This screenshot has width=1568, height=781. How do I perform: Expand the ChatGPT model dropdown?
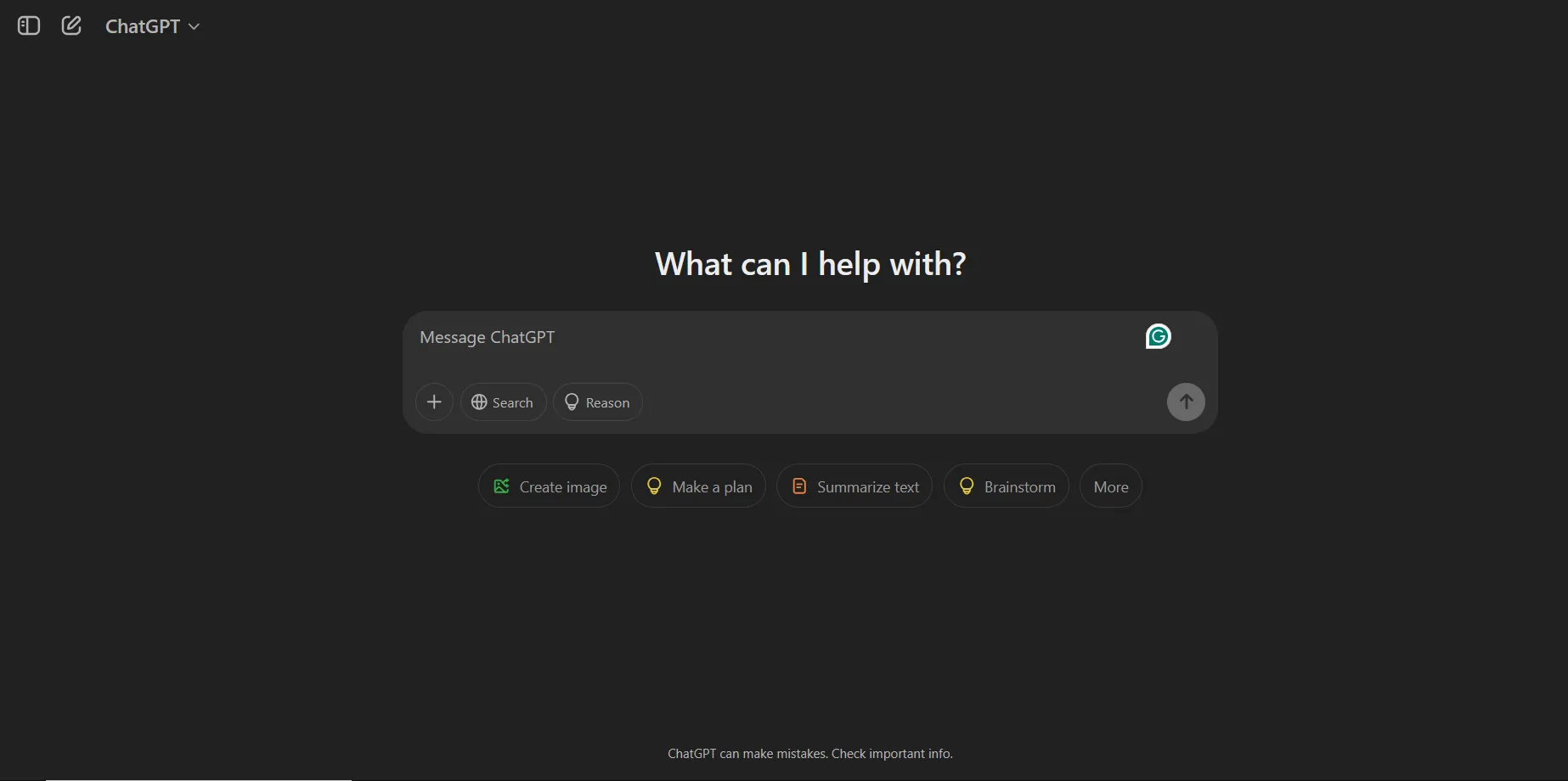[152, 26]
